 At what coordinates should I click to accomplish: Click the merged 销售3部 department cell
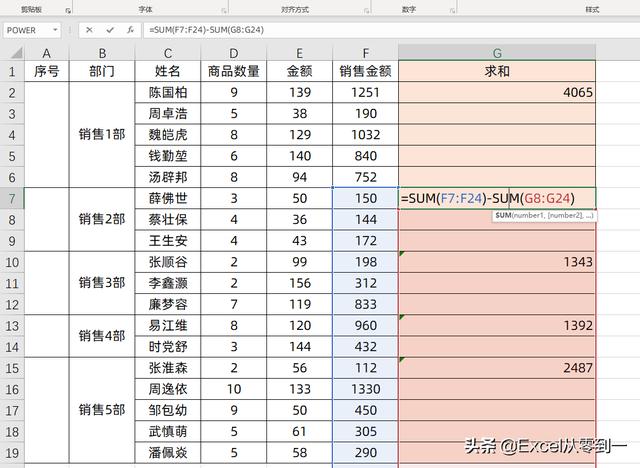(x=109, y=282)
